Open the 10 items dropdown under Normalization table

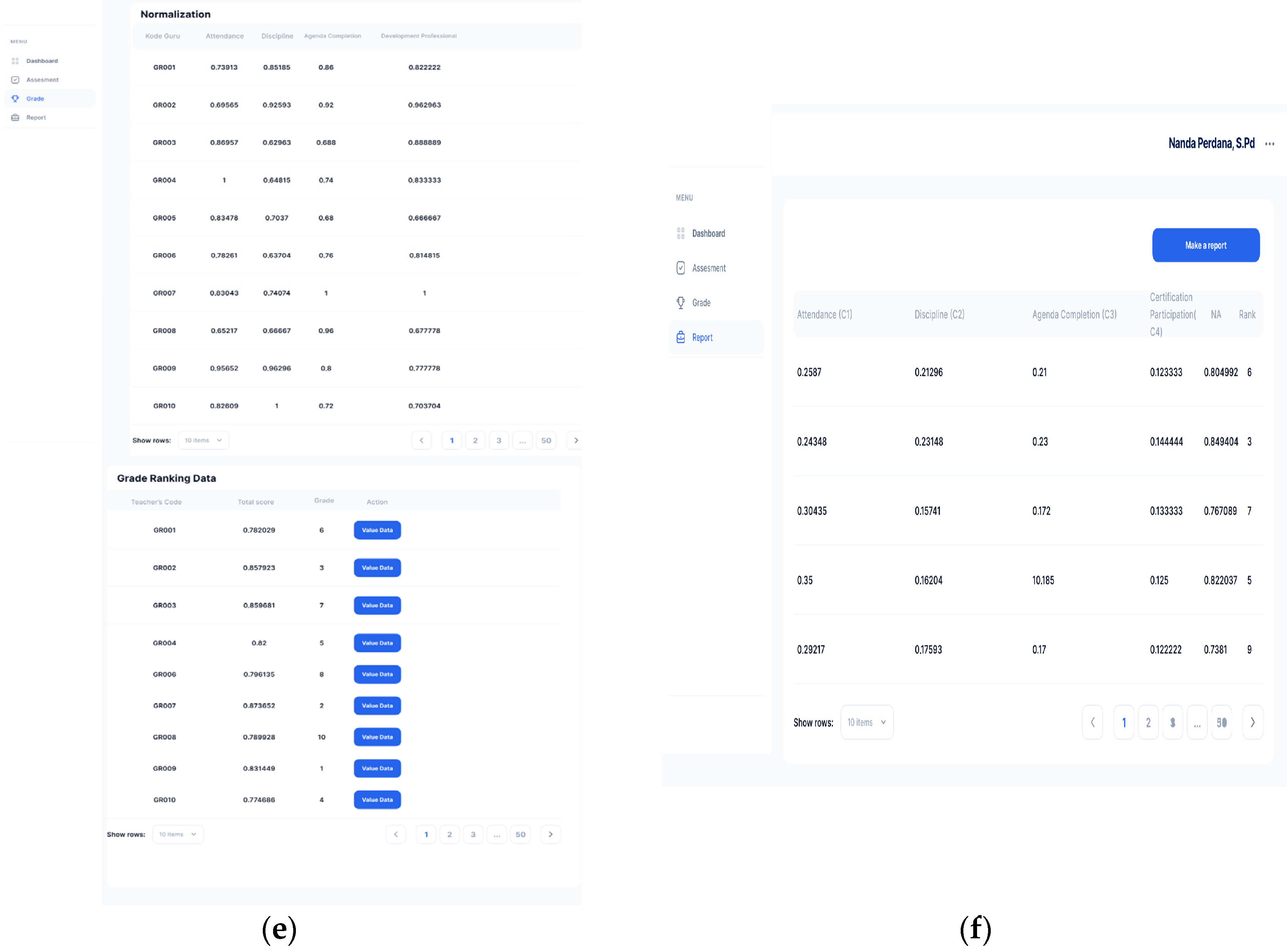(x=203, y=440)
